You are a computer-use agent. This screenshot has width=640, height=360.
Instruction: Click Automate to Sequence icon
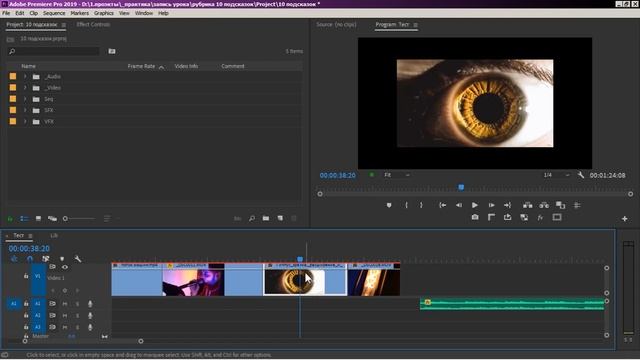[238, 219]
